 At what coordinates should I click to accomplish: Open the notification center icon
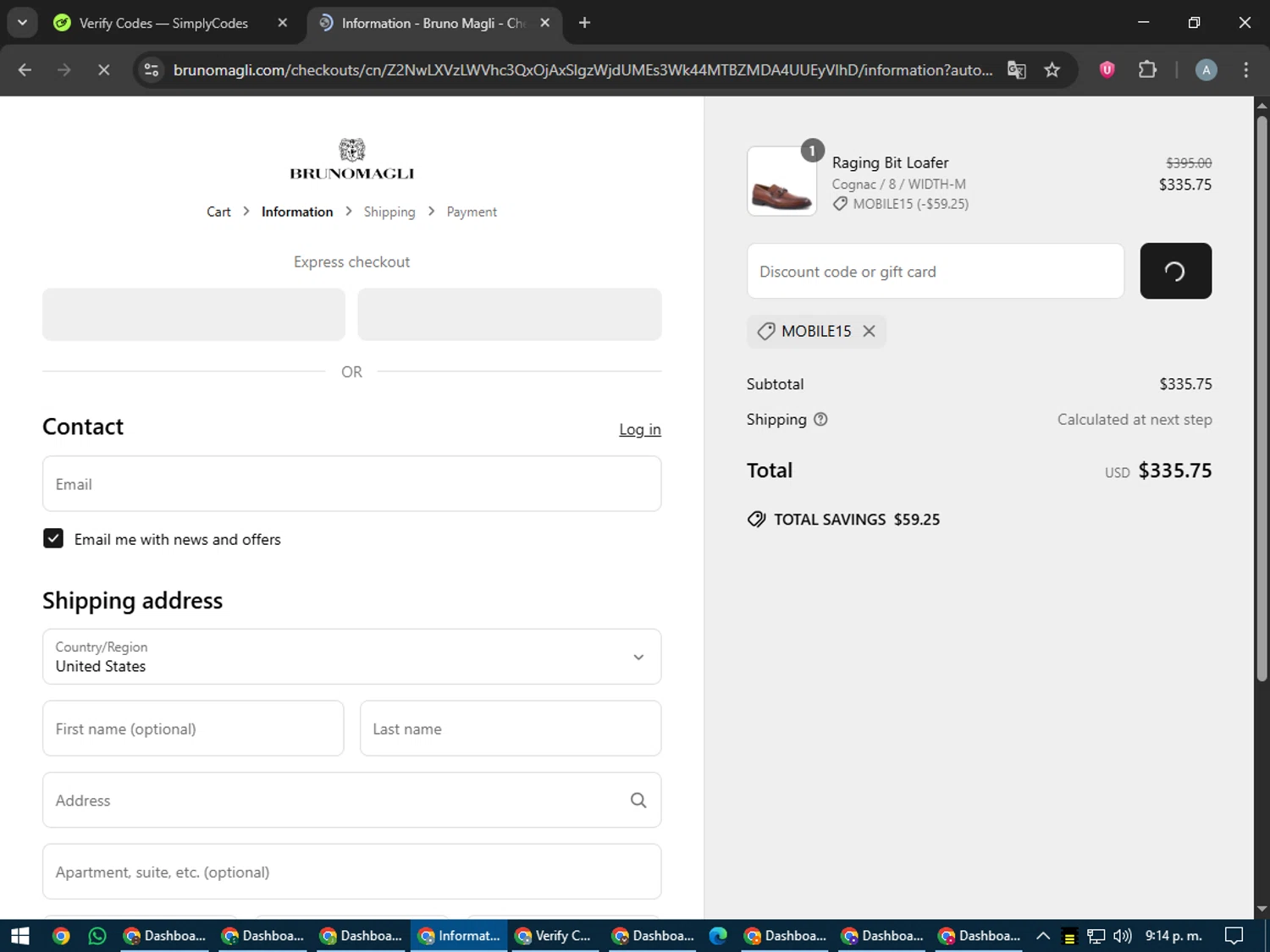1234,935
